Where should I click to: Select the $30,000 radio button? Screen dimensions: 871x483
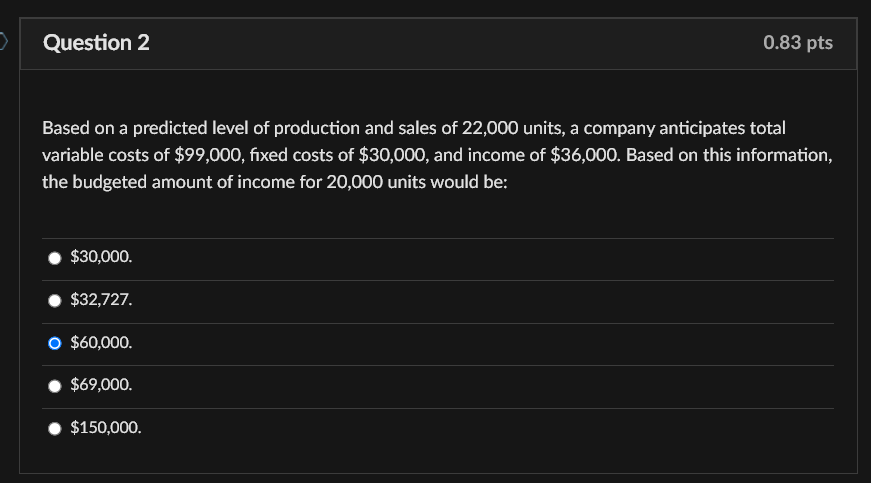pyautogui.click(x=54, y=258)
